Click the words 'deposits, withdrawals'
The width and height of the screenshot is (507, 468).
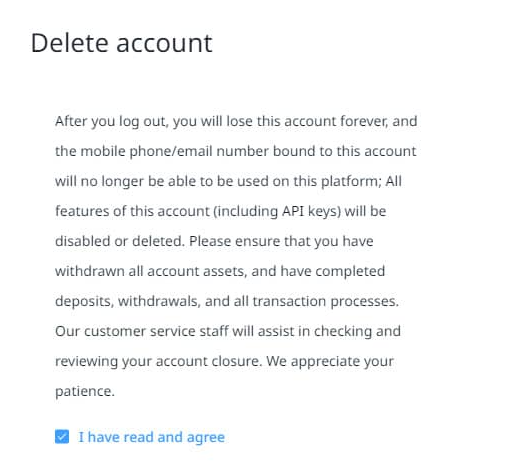[128, 302]
